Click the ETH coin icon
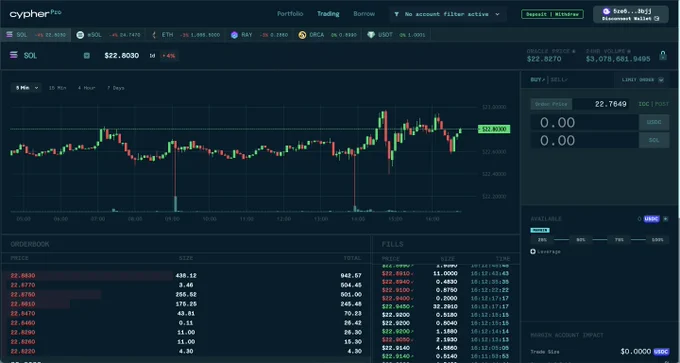The height and width of the screenshot is (363, 680). (x=154, y=35)
